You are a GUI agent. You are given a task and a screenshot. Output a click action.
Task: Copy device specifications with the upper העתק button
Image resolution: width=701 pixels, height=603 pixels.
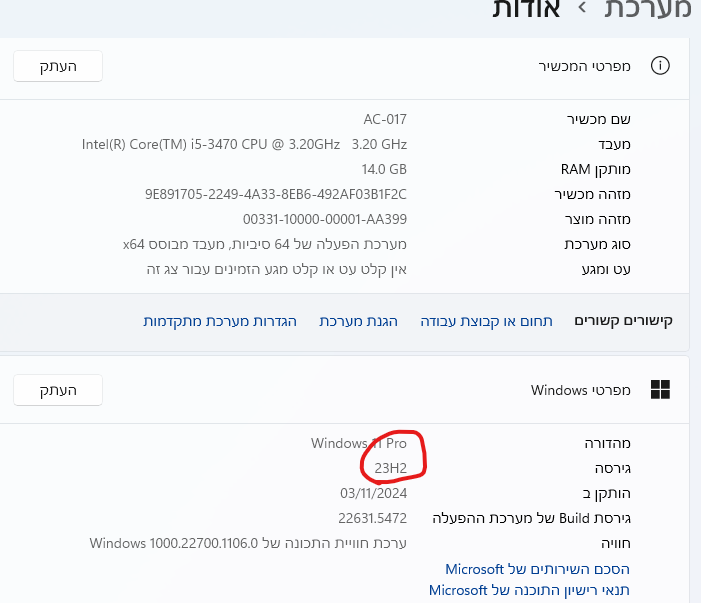(58, 66)
